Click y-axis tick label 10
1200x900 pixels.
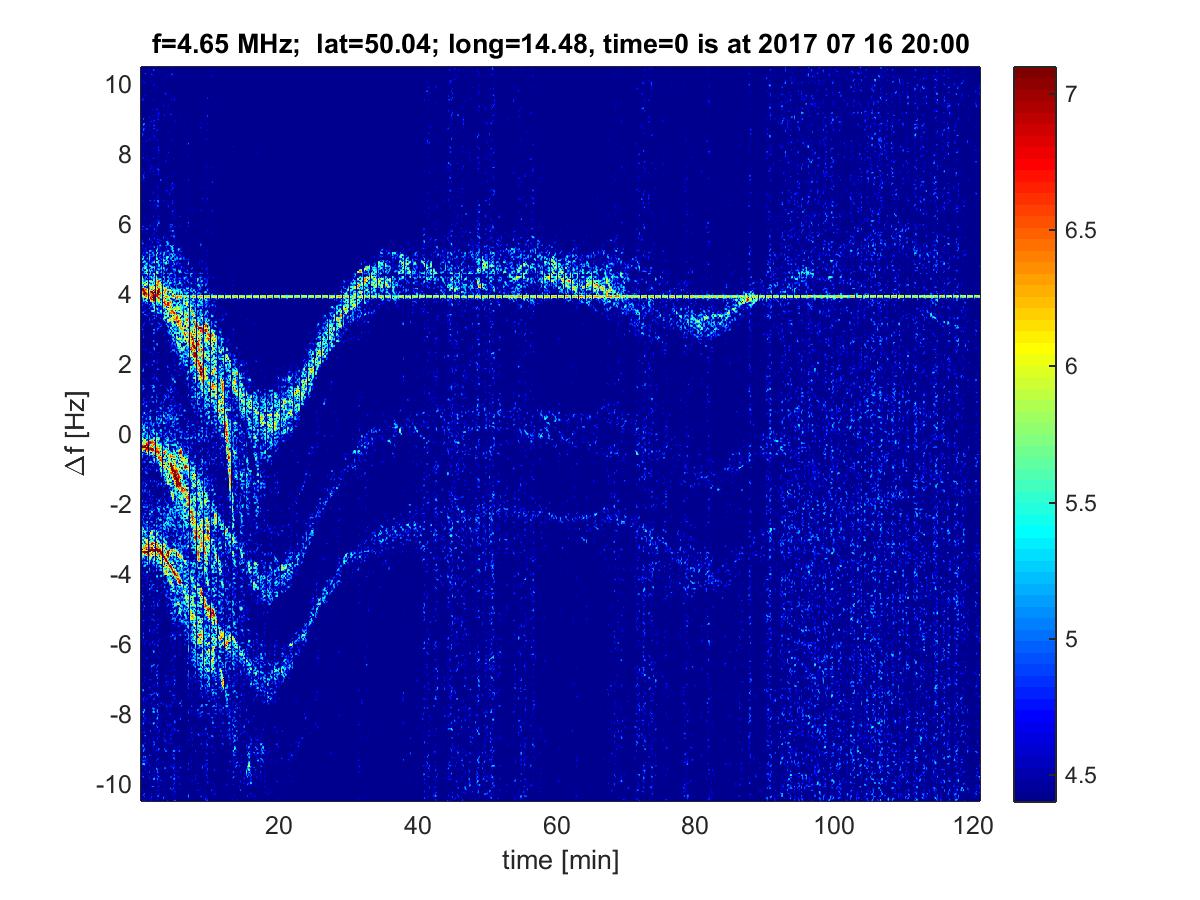click(118, 85)
